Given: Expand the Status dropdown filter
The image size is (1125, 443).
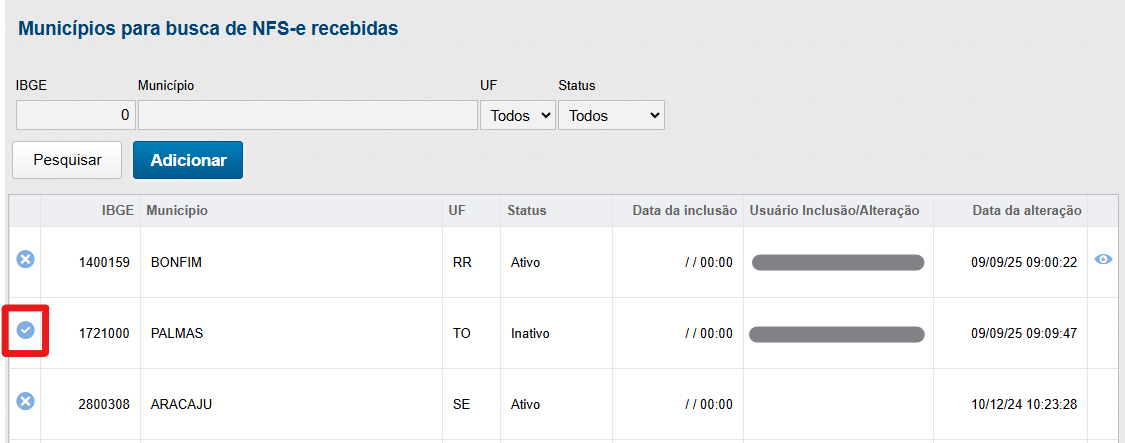Looking at the screenshot, I should 611,116.
